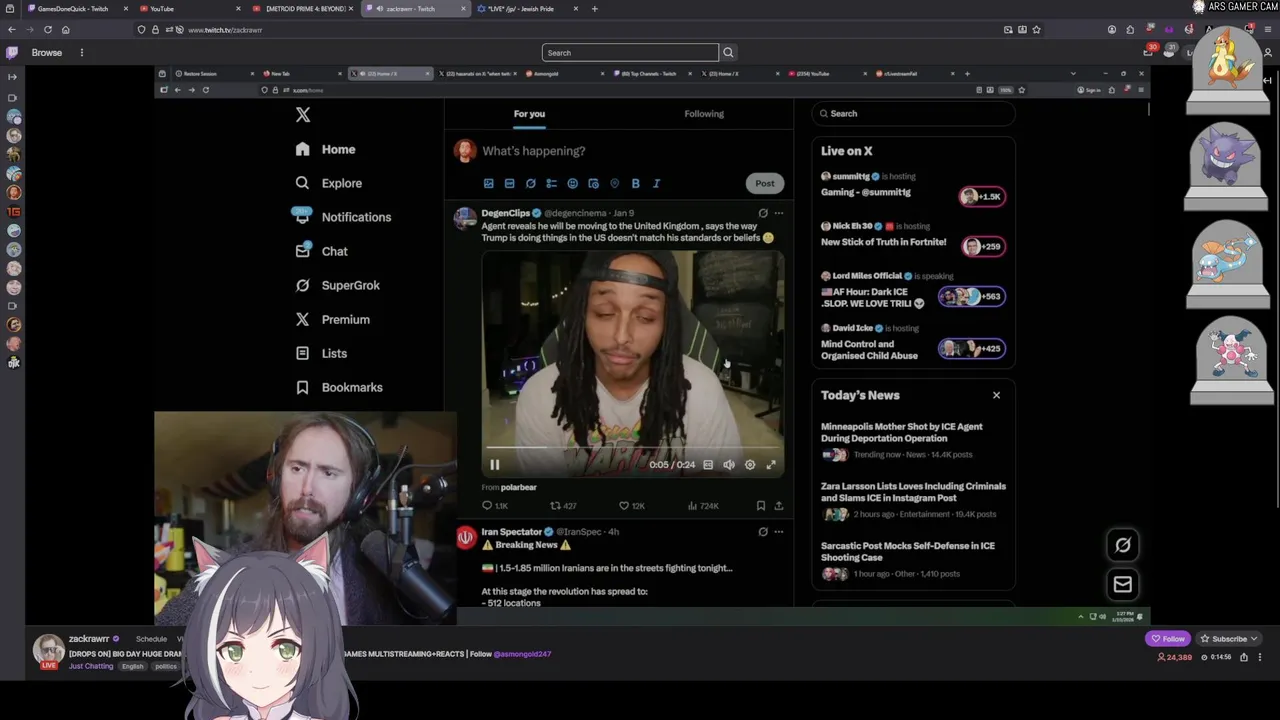Open Notifications in X sidebar
This screenshot has width=1280, height=720.
[x=343, y=217]
